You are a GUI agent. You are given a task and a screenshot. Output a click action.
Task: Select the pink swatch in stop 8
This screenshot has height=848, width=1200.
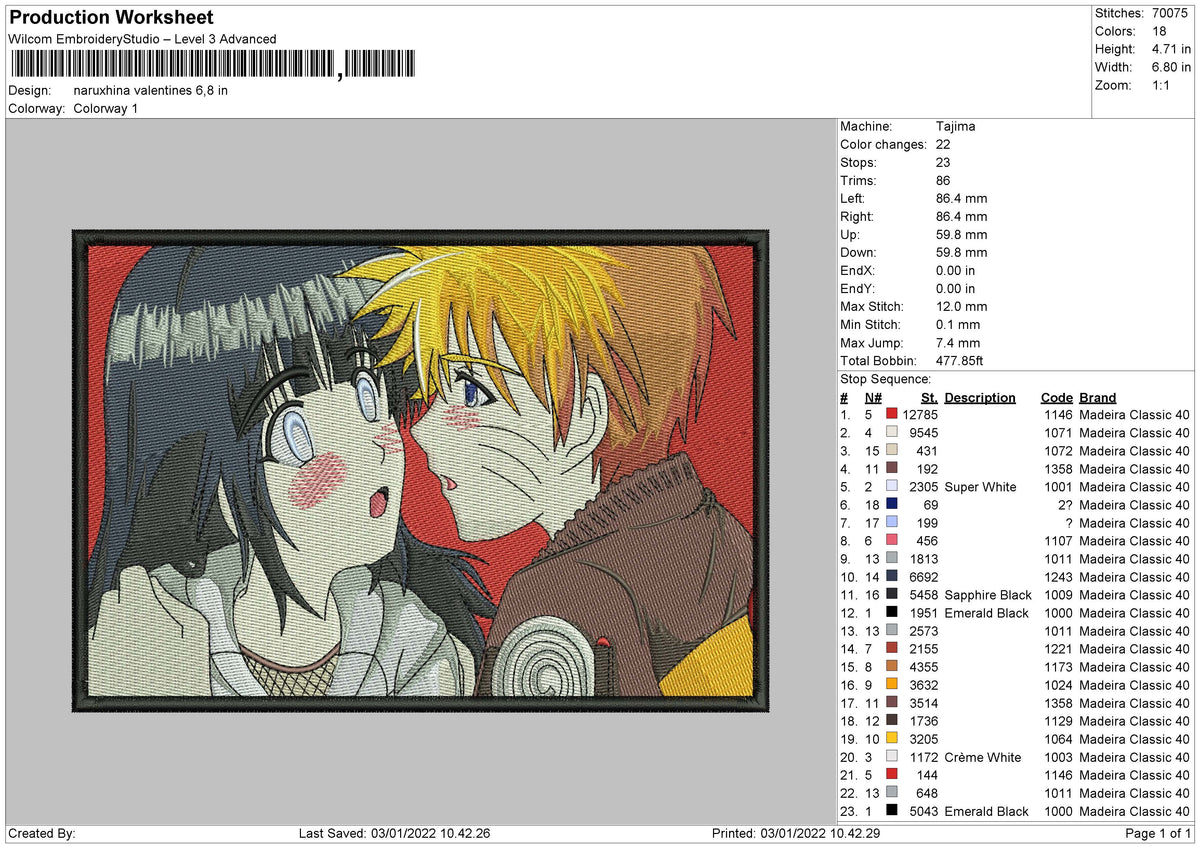[x=891, y=540]
